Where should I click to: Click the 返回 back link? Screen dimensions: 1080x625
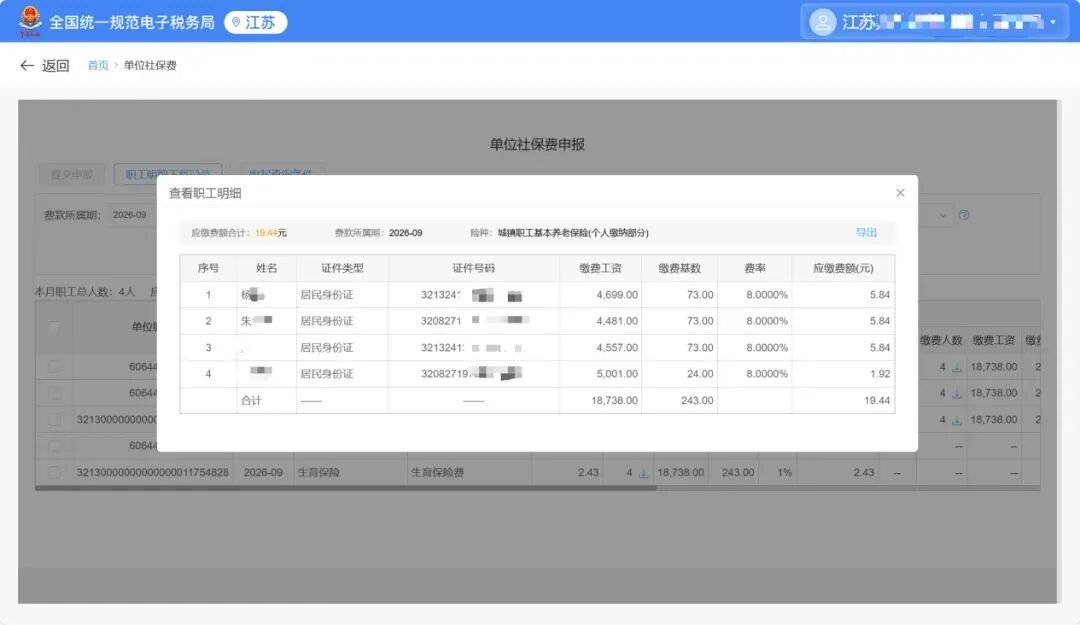point(55,65)
